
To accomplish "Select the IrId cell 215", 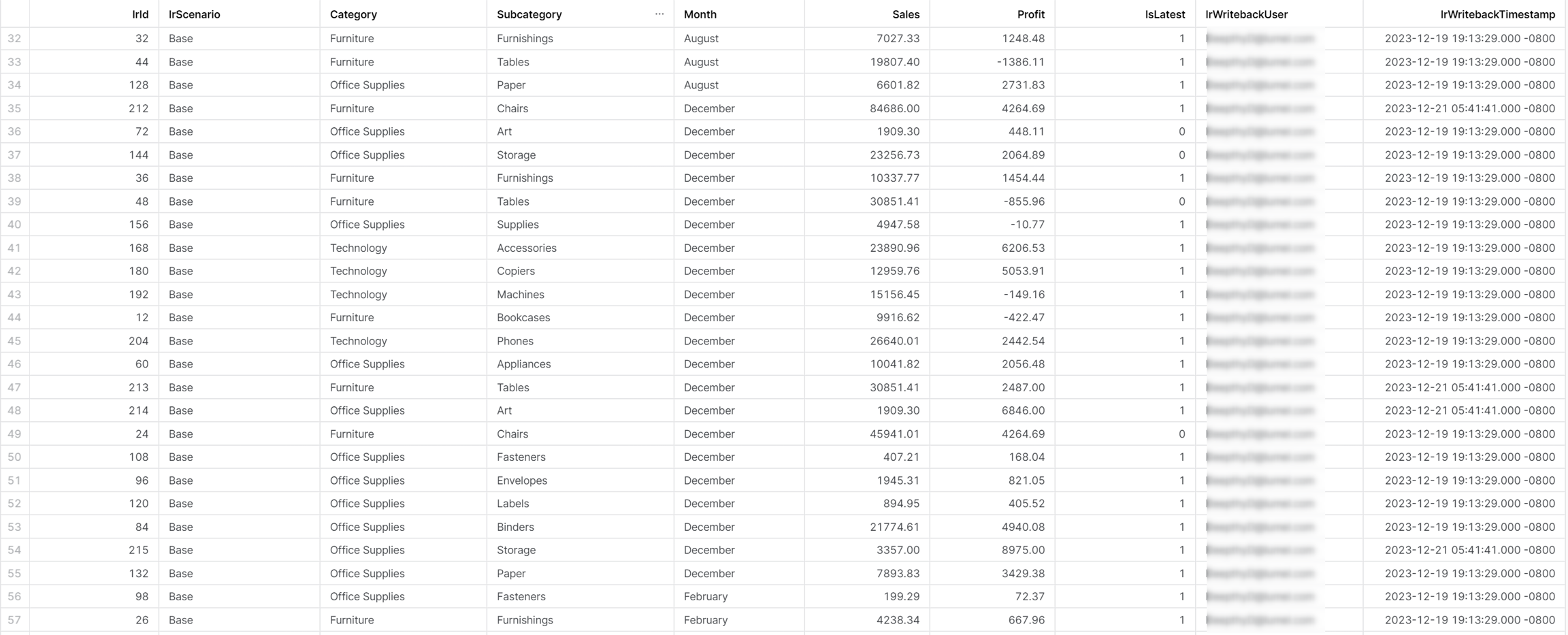I will click(x=138, y=550).
